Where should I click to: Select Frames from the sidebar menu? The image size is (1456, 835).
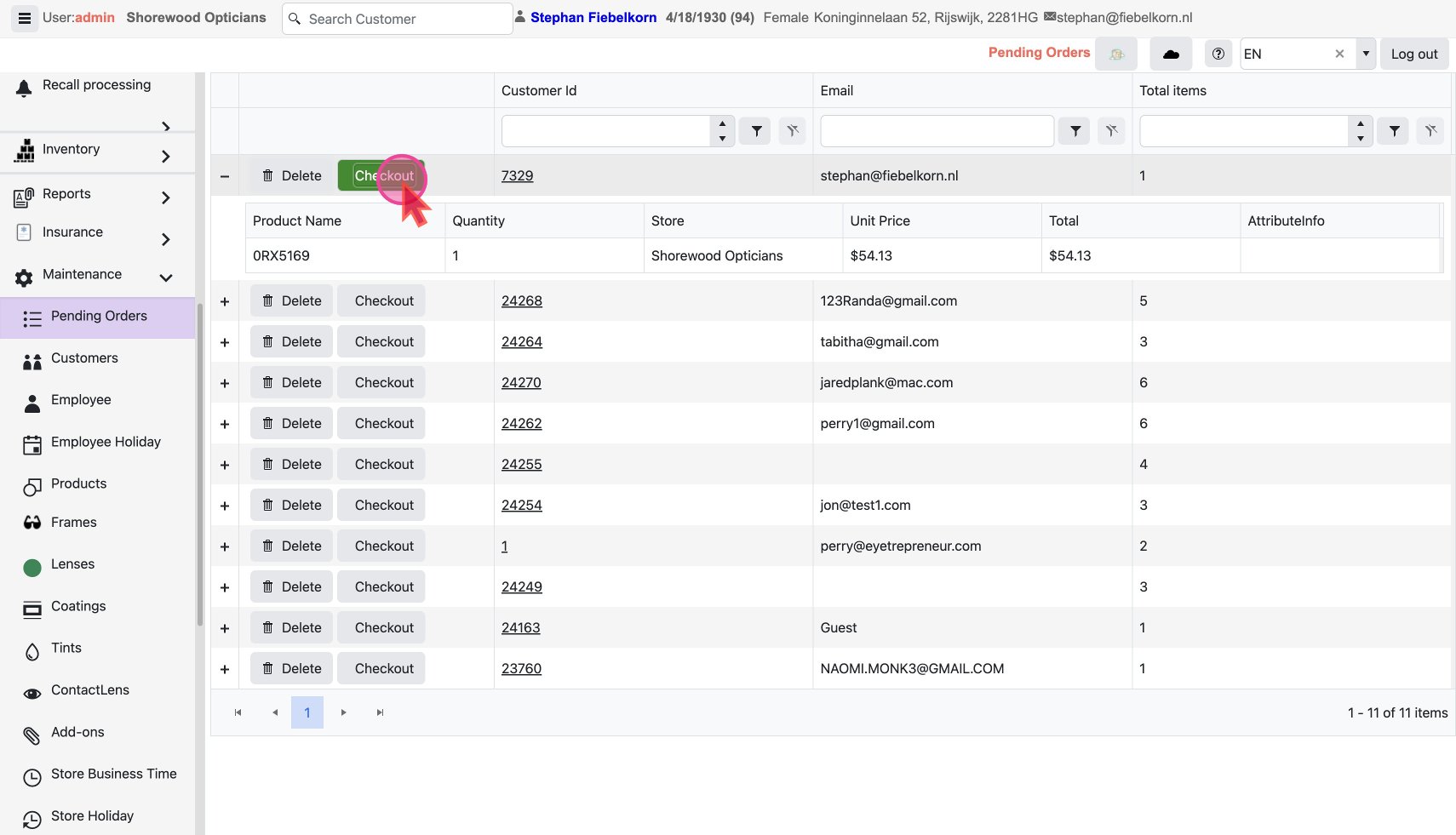coord(74,523)
